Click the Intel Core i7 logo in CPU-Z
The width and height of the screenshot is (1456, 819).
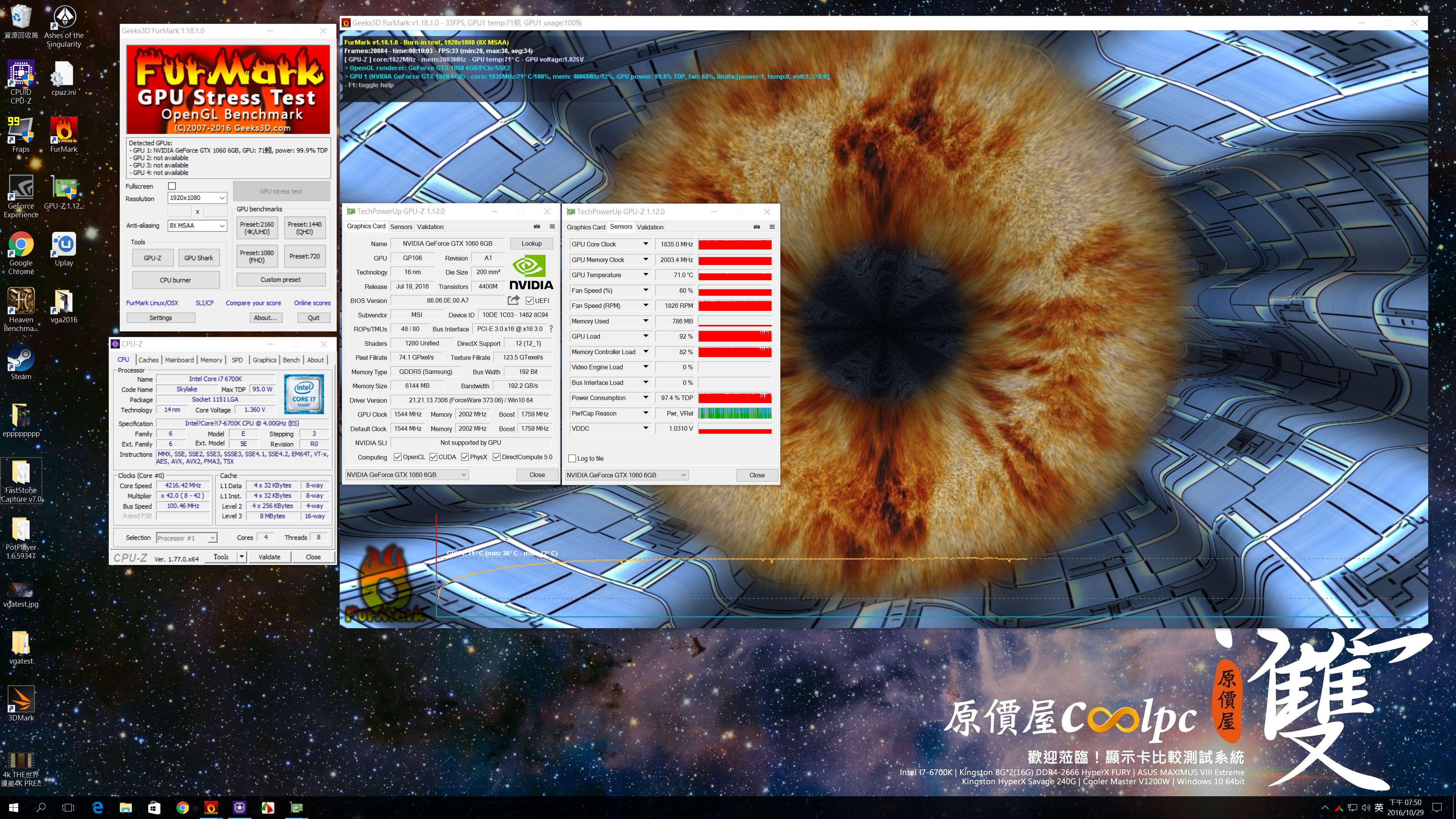tap(304, 394)
